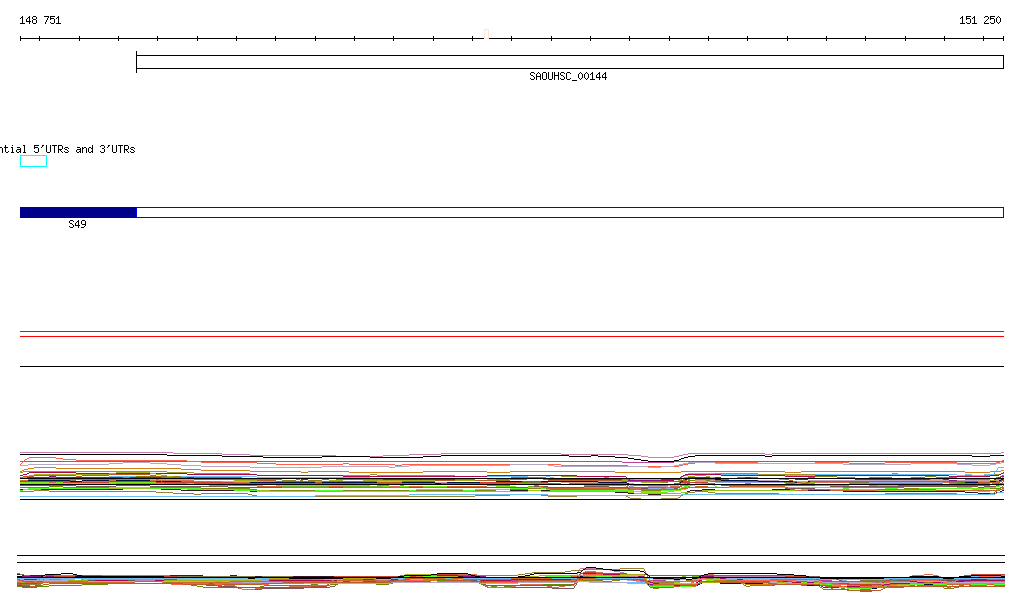
Task: Click the upper multicolored expression profile band
Action: click(x=400, y=477)
